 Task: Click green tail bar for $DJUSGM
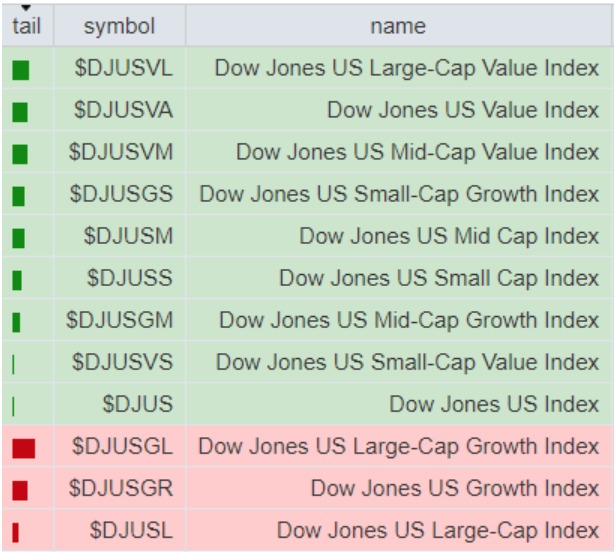[17, 322]
